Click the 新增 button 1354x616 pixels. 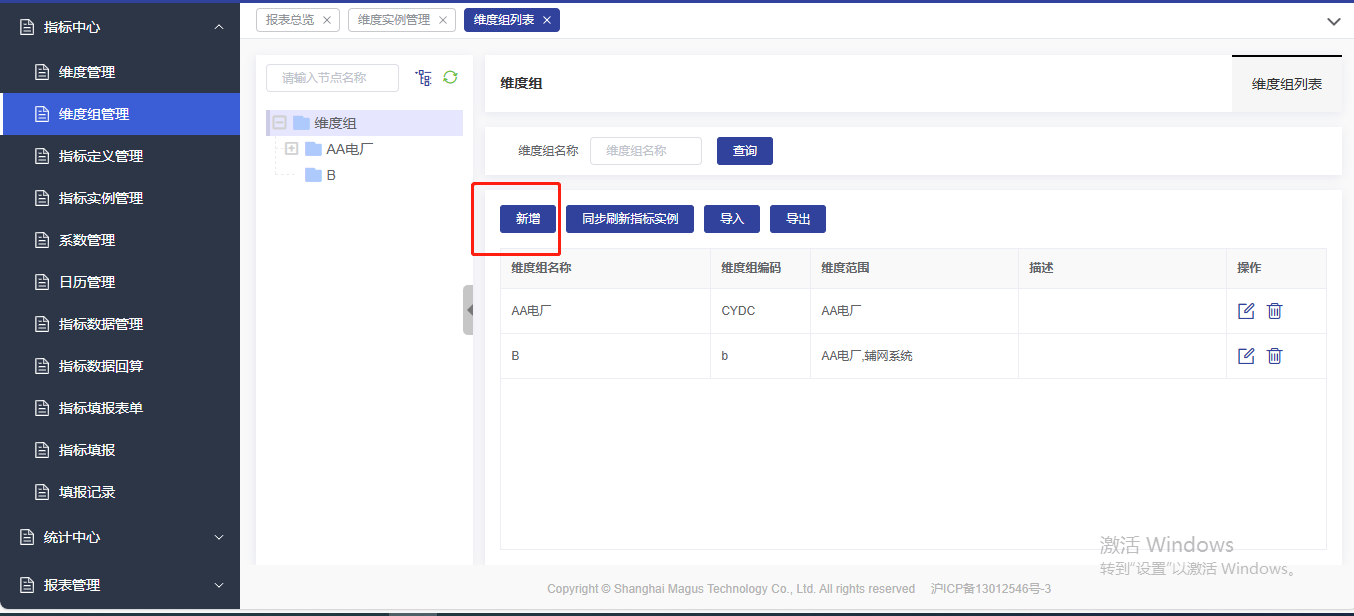(x=528, y=219)
